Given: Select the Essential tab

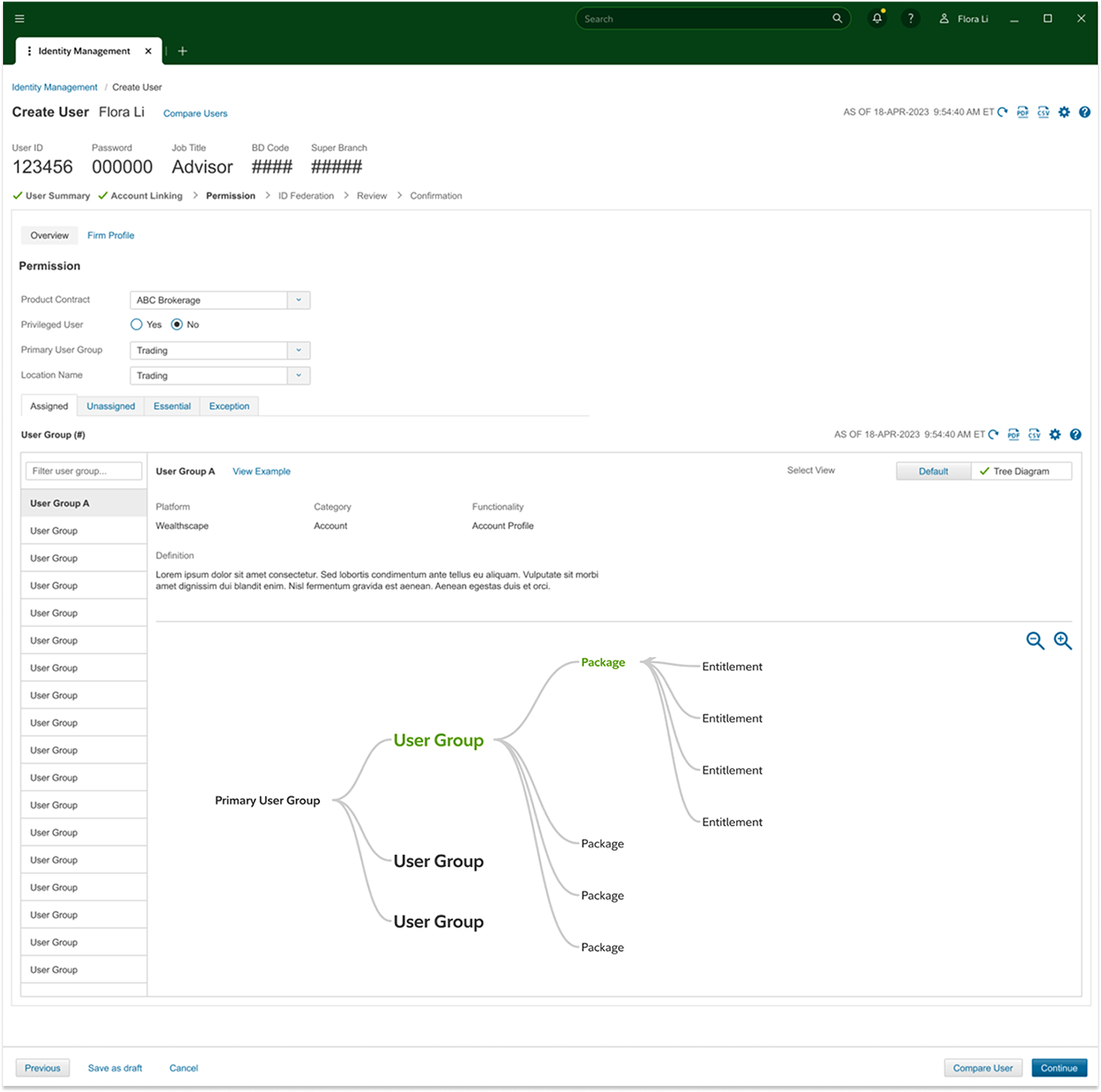Looking at the screenshot, I should tap(172, 406).
